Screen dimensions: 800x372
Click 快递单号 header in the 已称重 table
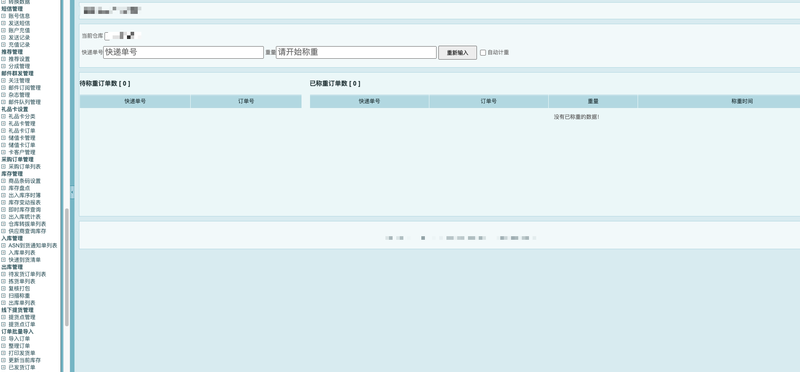[369, 102]
